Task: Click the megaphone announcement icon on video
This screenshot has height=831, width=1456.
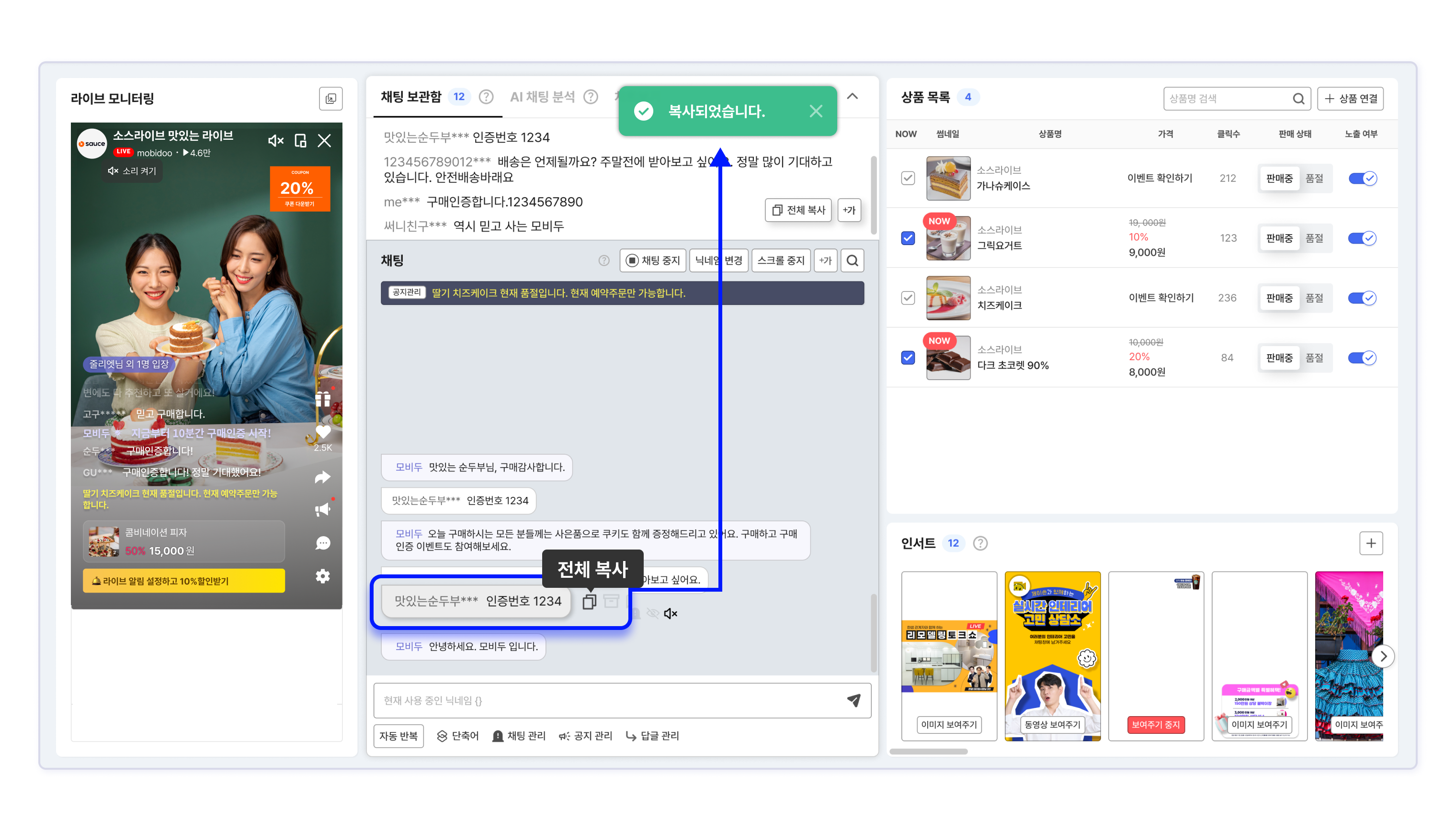Action: (323, 510)
